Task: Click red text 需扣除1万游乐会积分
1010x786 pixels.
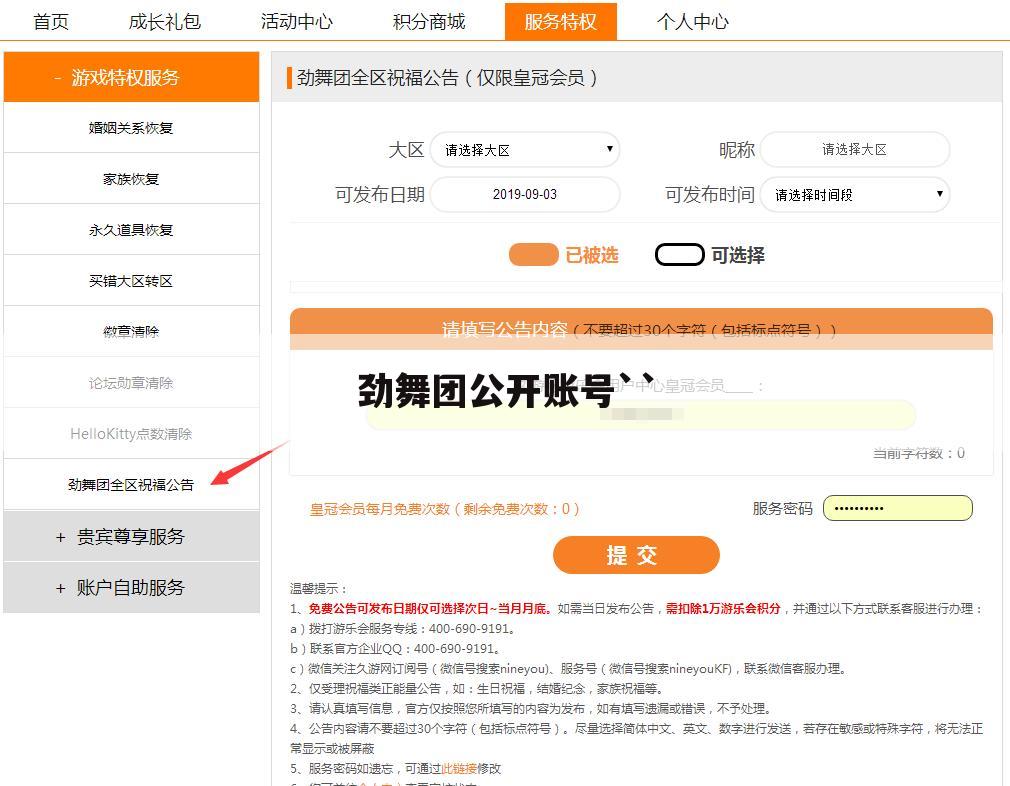Action: (x=723, y=608)
